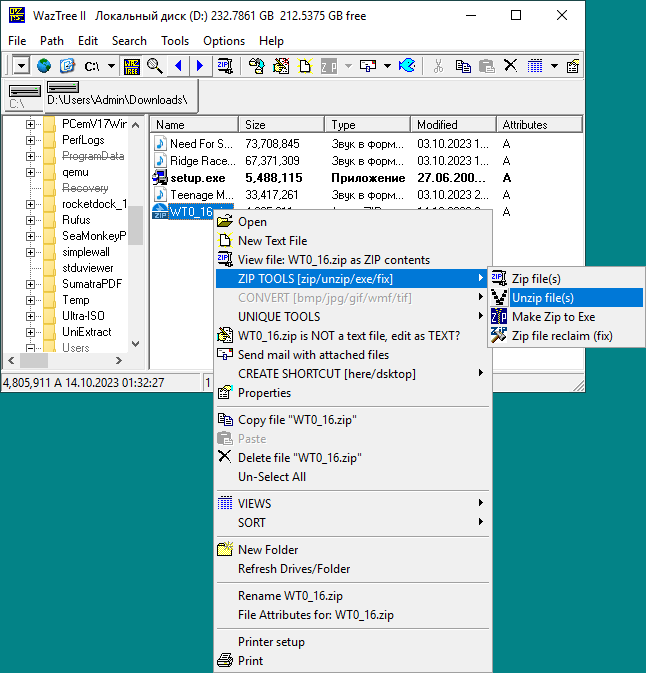The image size is (646, 673).
Task: Click the blue back arrow in toolbar
Action: point(179,66)
